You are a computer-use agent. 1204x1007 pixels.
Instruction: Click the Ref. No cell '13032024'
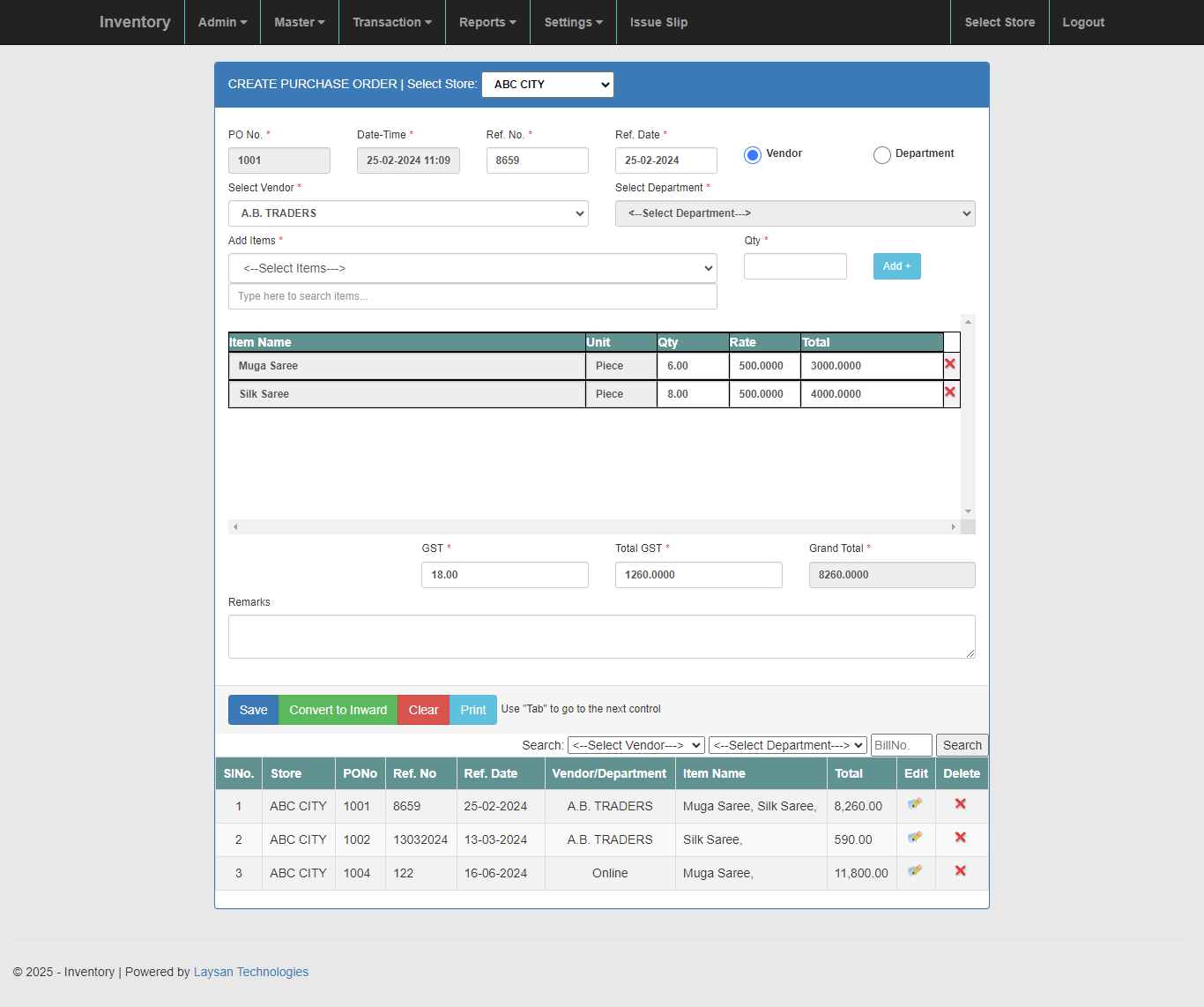tap(420, 839)
